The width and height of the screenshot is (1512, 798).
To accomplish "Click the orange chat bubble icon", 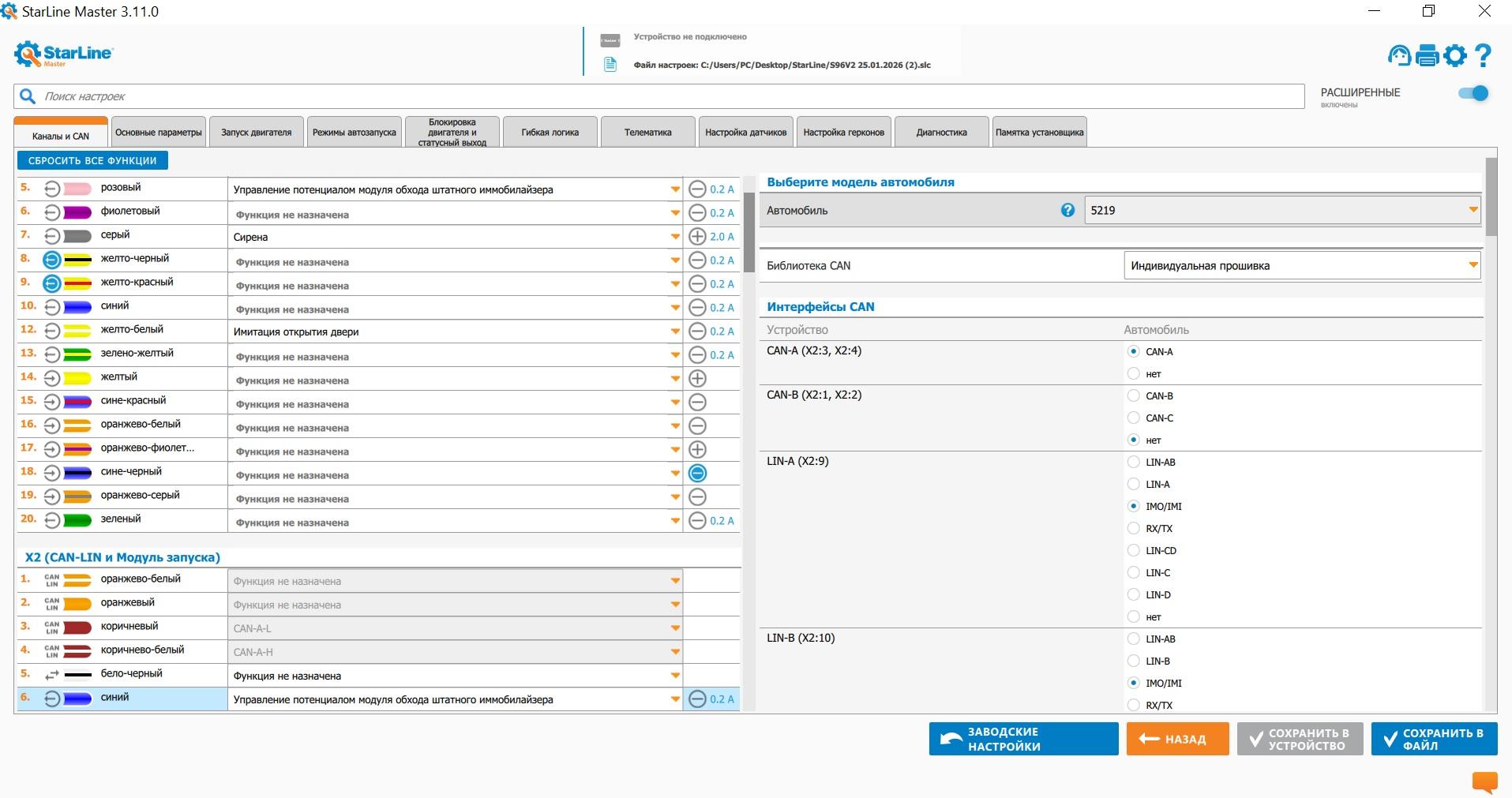I will [x=1484, y=781].
